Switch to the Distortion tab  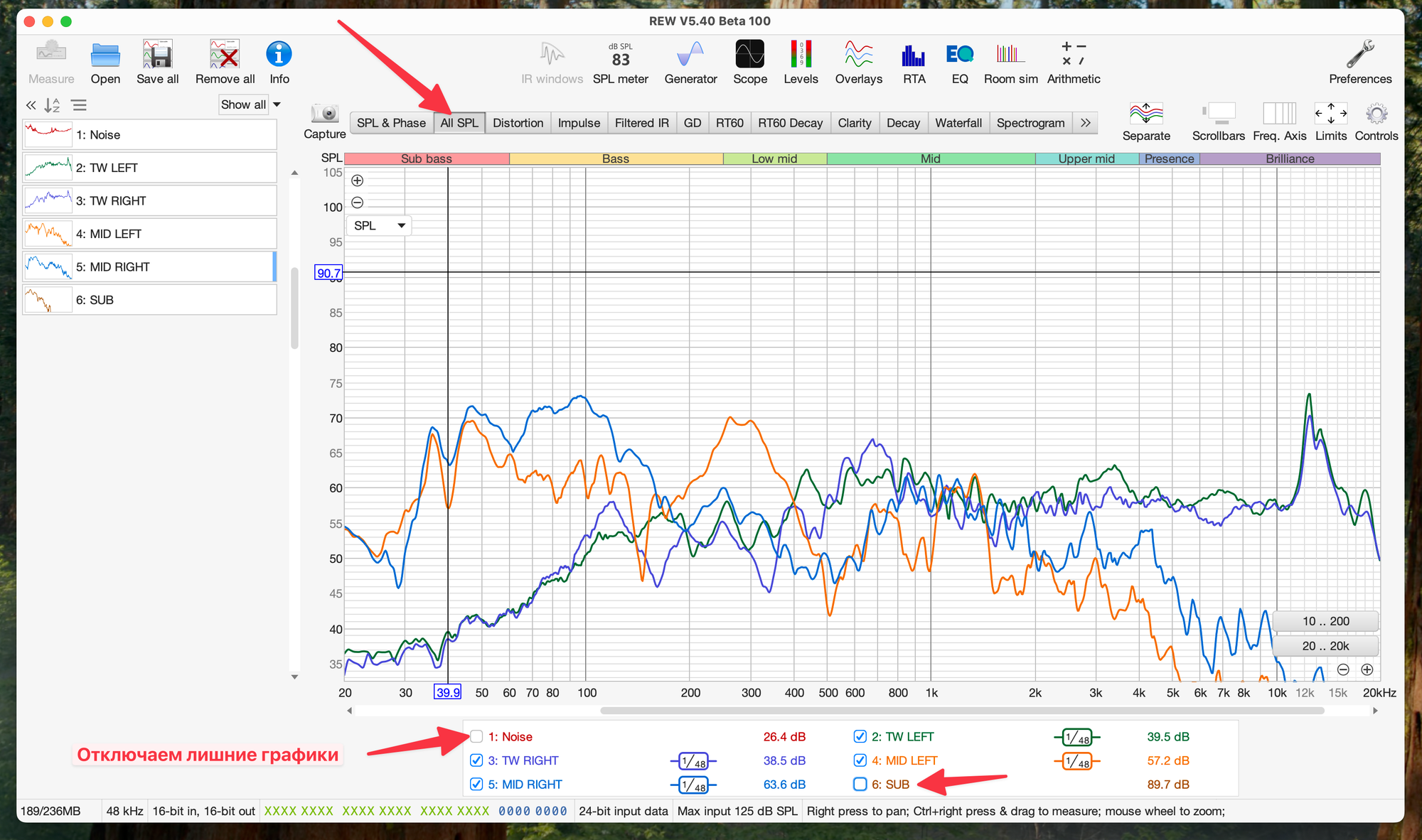tap(518, 123)
